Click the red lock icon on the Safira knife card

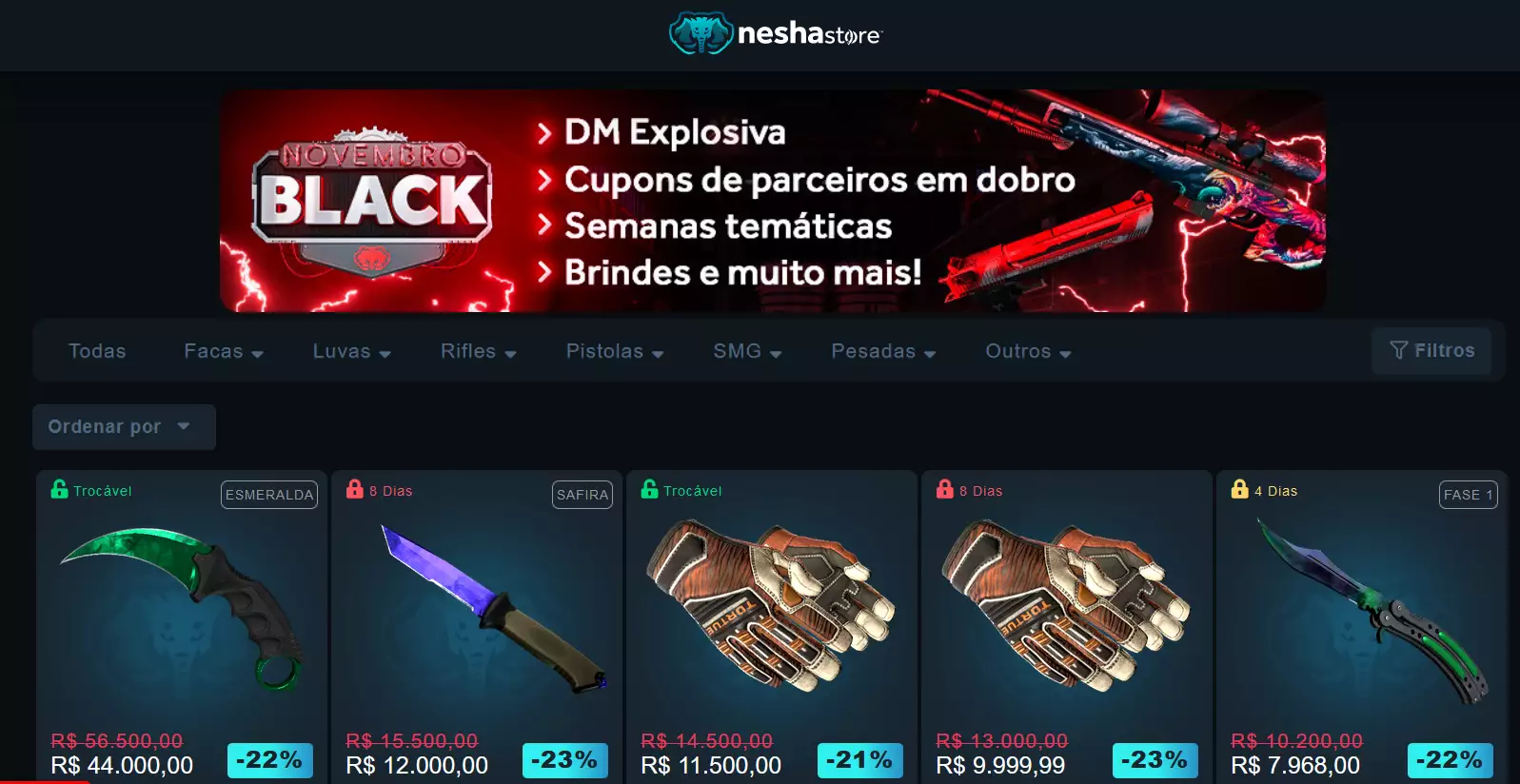[355, 489]
